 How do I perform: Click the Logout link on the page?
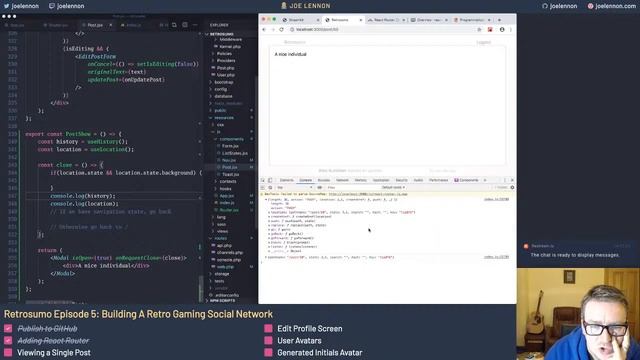tap(483, 42)
